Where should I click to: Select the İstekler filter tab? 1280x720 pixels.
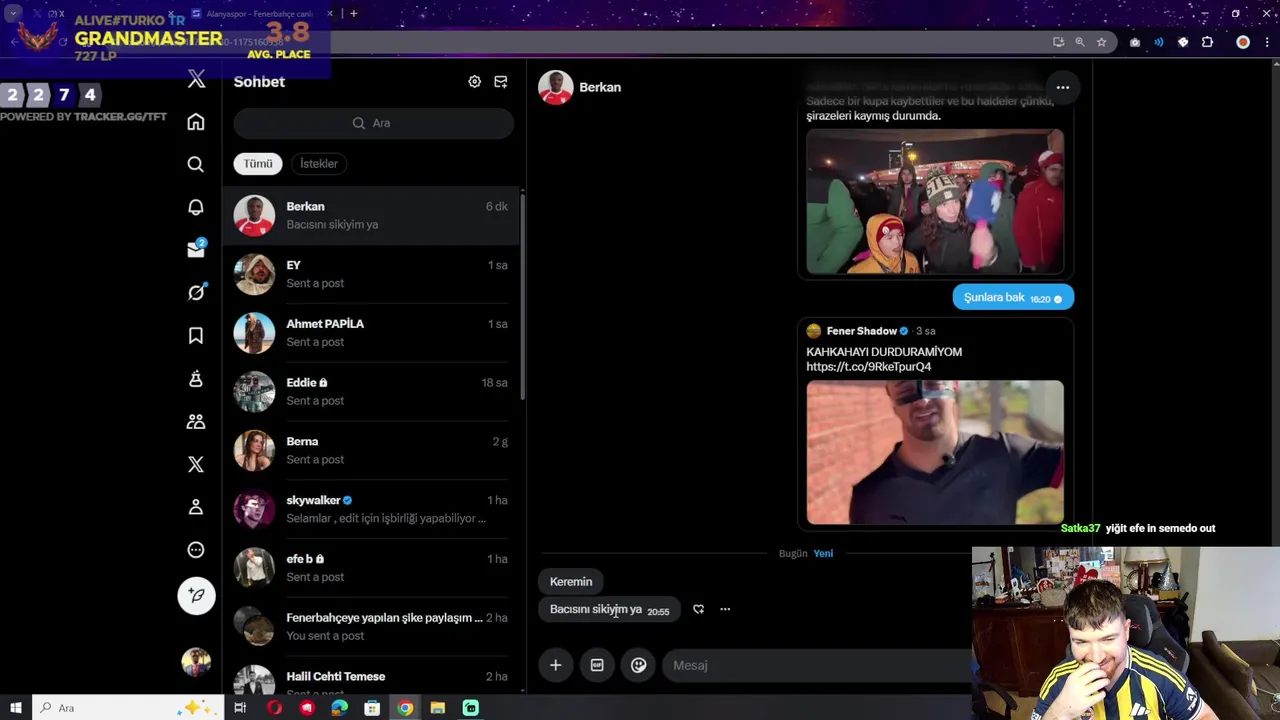(x=319, y=163)
